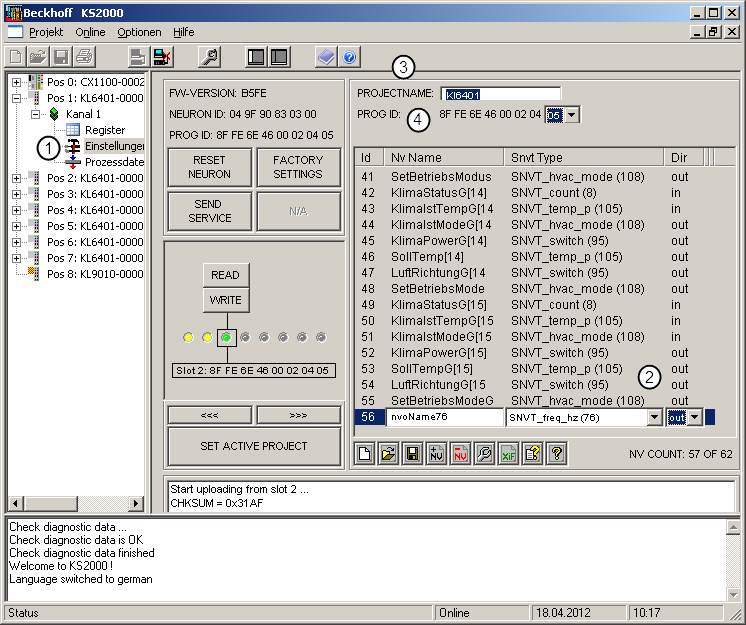Click the blue question mark help icon
746x625 pixels.
pos(349,57)
